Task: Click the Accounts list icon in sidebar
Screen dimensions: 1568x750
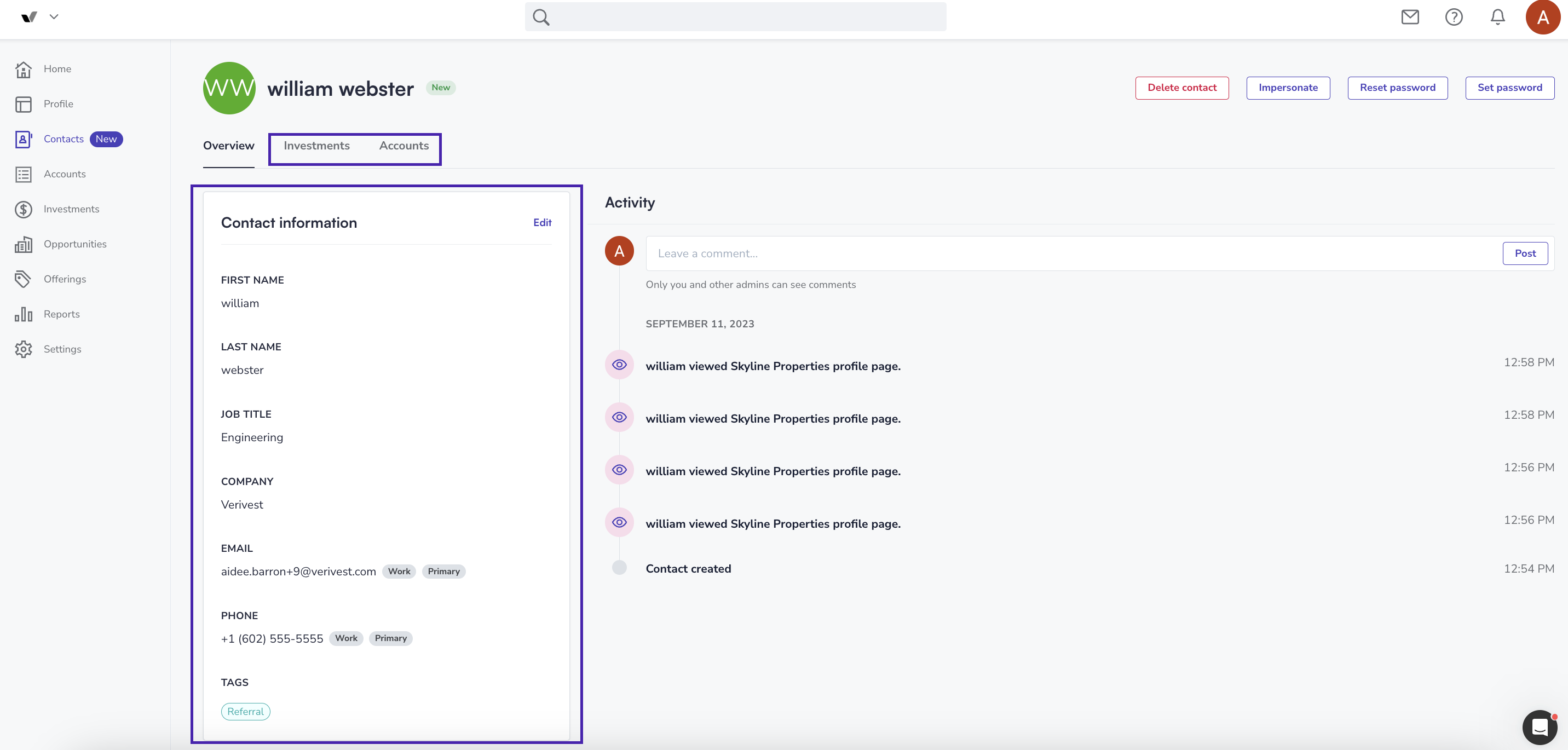Action: (x=23, y=175)
